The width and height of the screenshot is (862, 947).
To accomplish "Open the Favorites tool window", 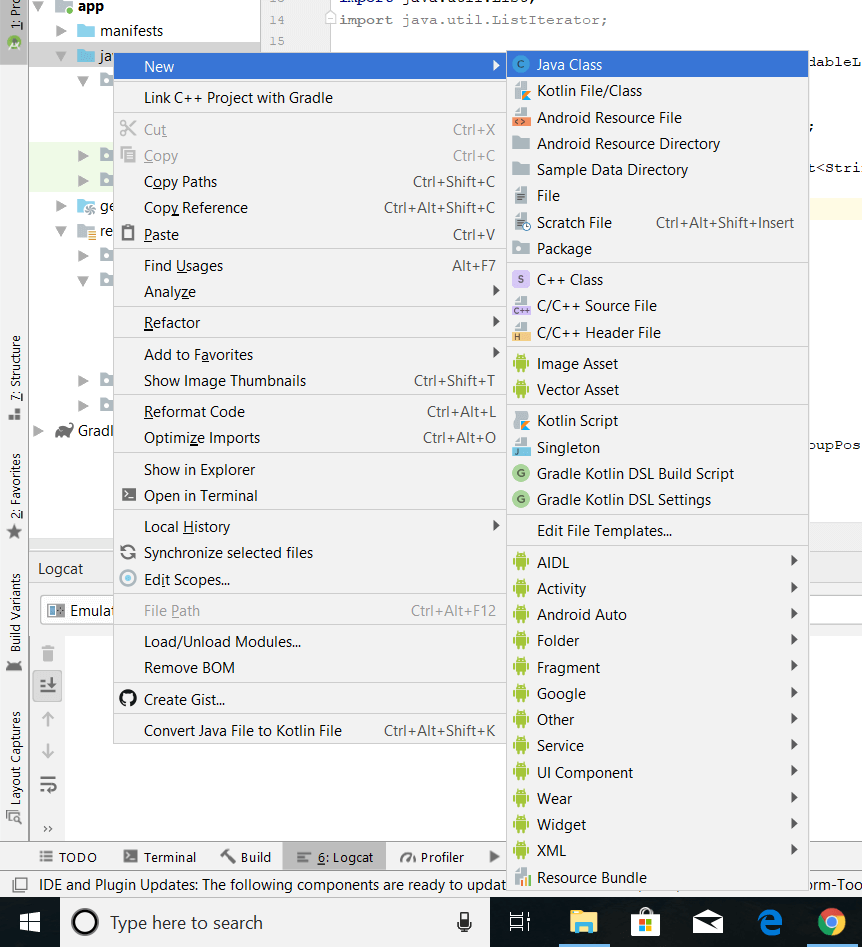I will click(13, 478).
